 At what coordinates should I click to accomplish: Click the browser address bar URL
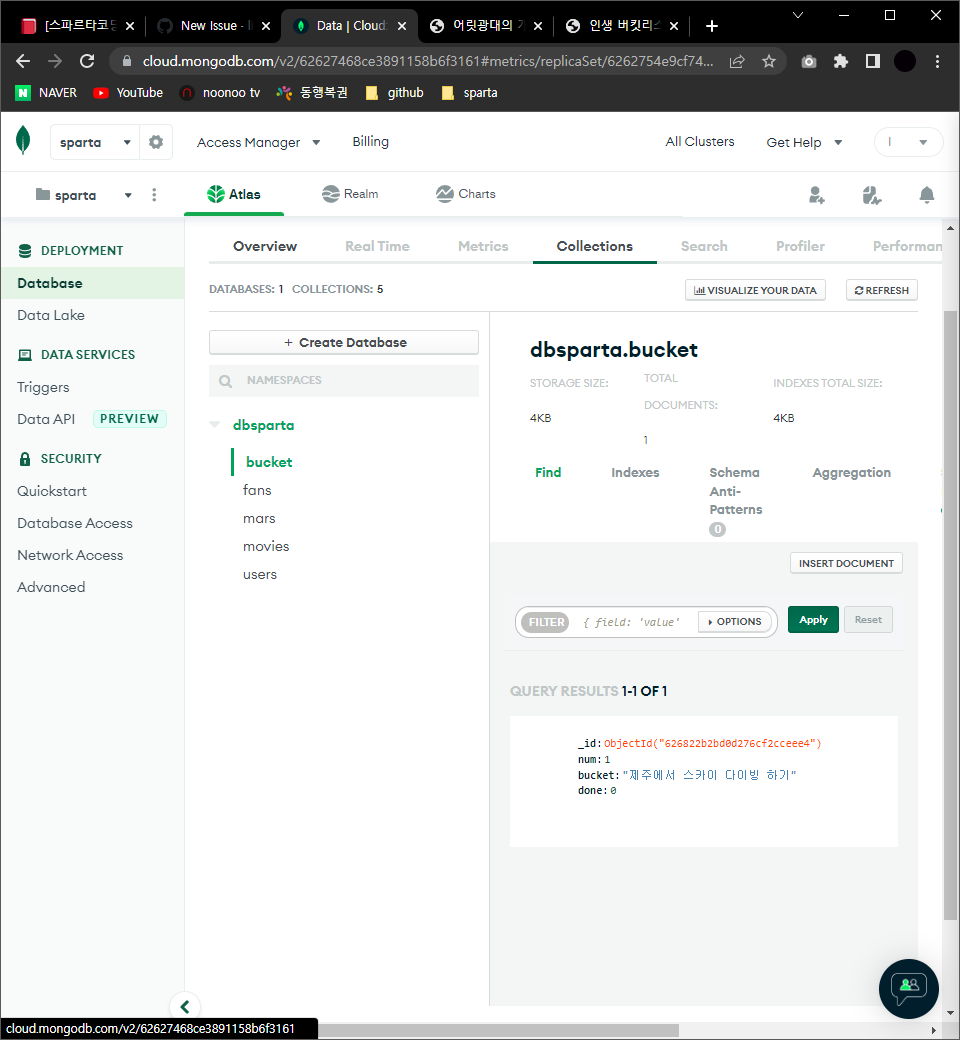tap(428, 62)
